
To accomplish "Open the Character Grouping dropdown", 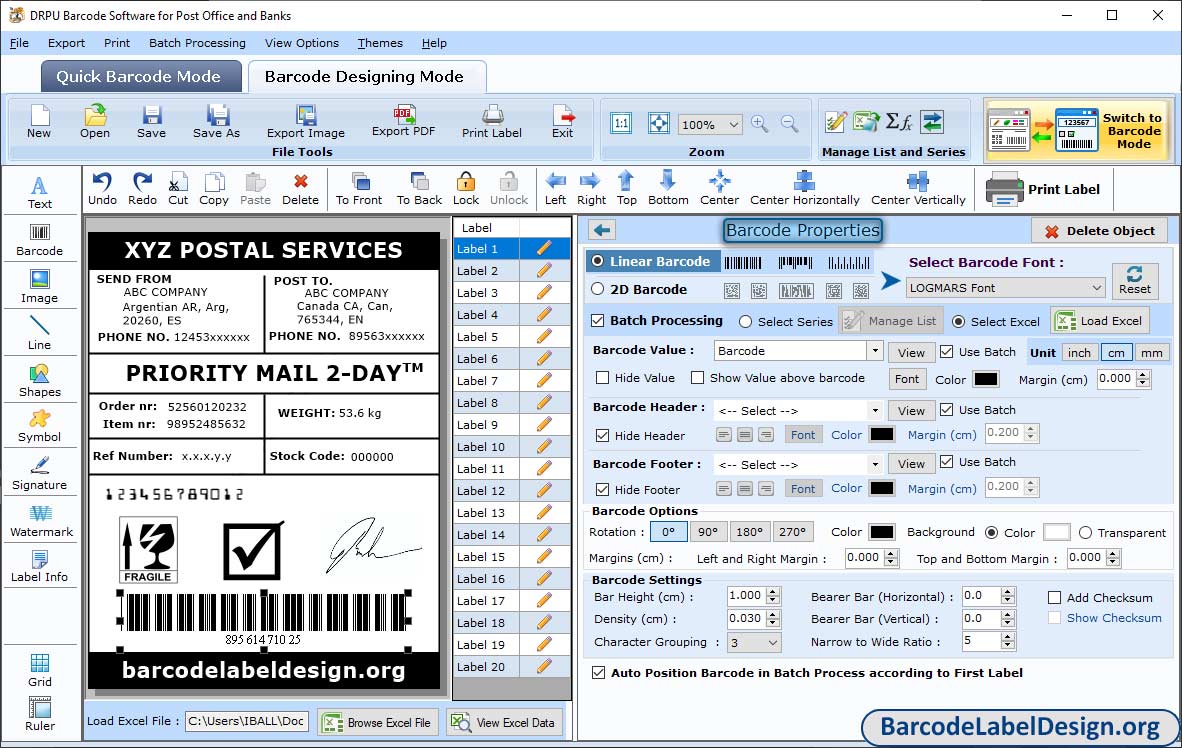I will click(x=772, y=642).
